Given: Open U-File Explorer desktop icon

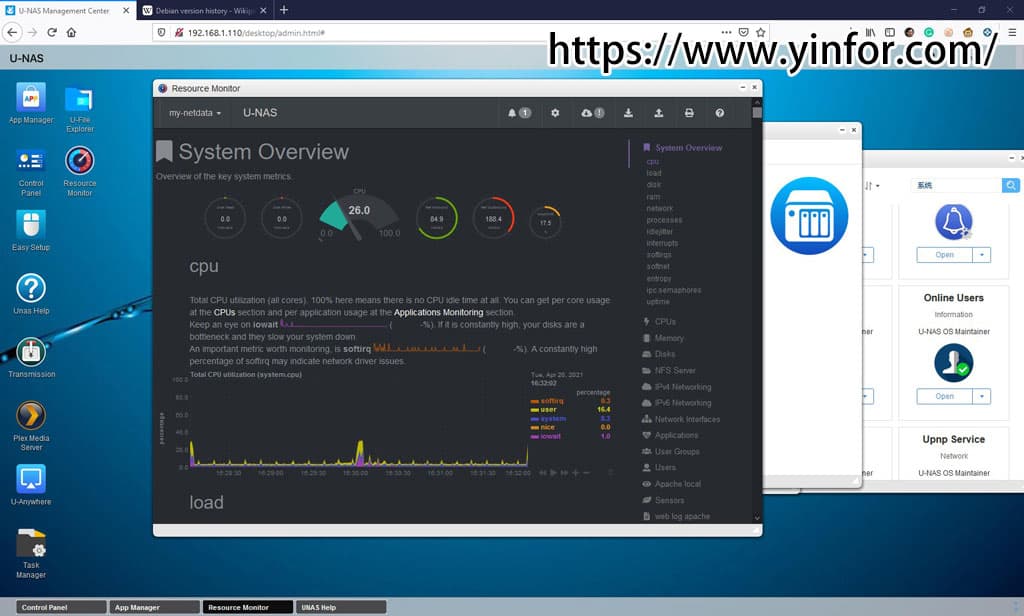Looking at the screenshot, I should click(x=80, y=108).
